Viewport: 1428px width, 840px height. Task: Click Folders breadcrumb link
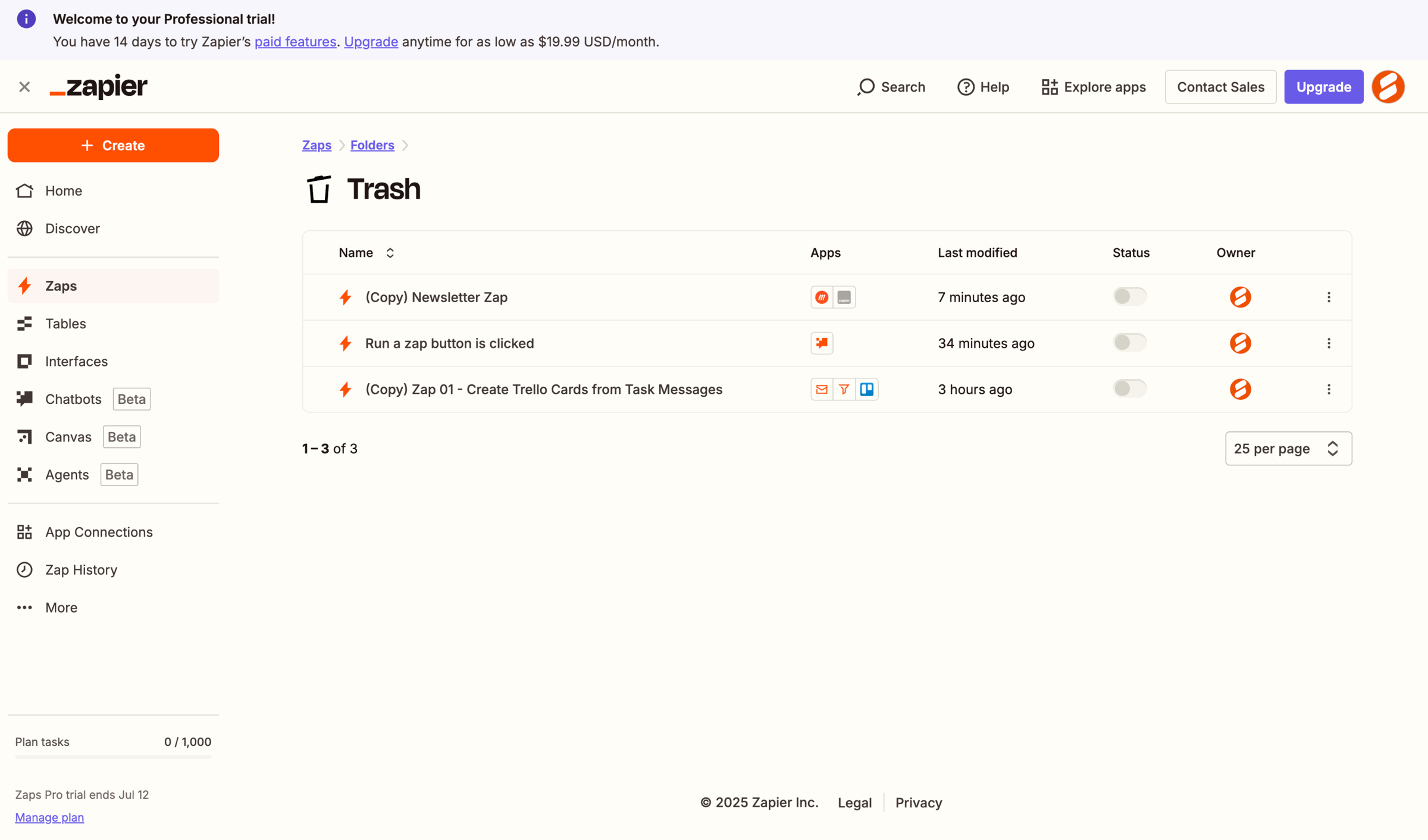[x=372, y=145]
